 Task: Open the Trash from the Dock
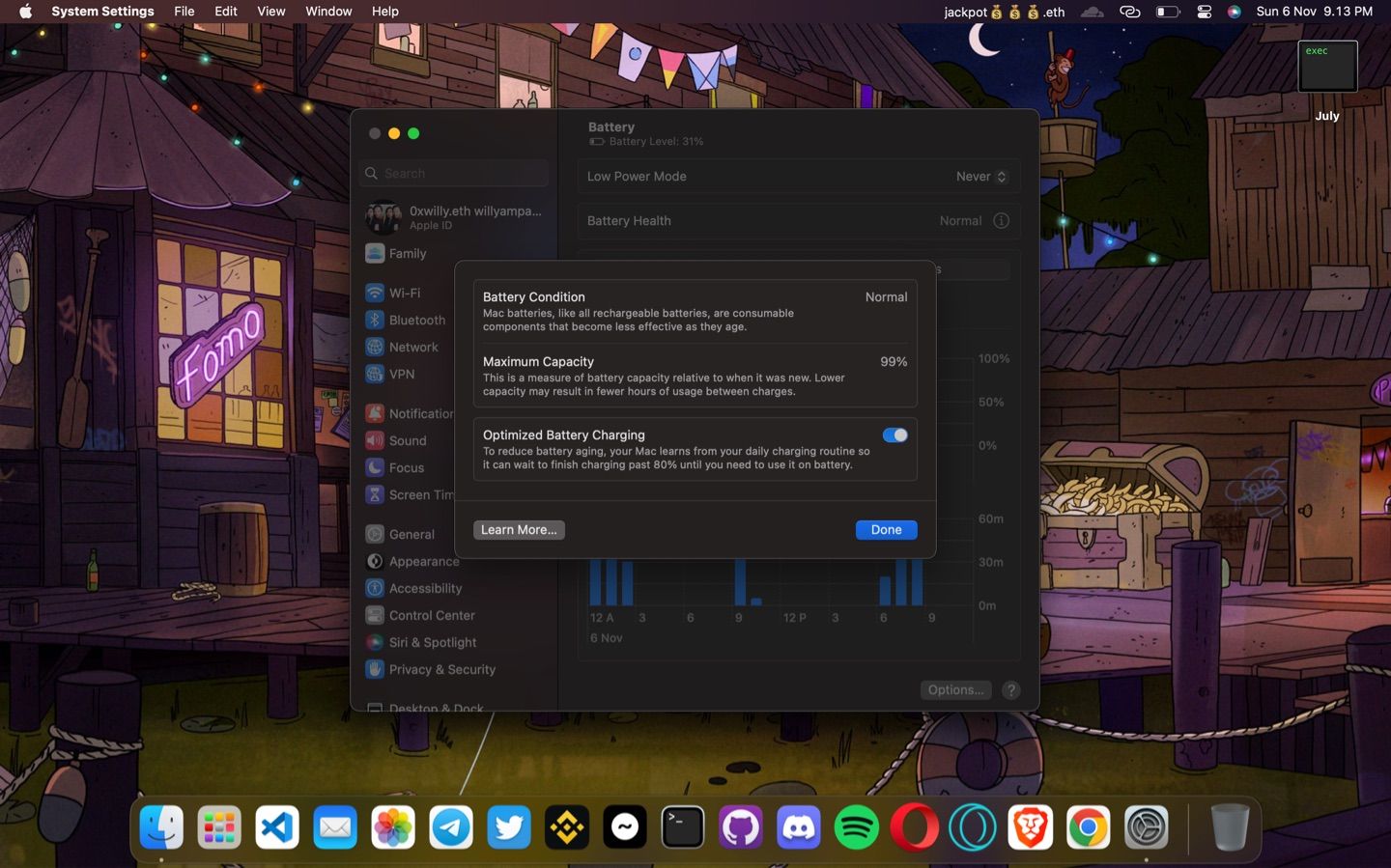pos(1230,827)
